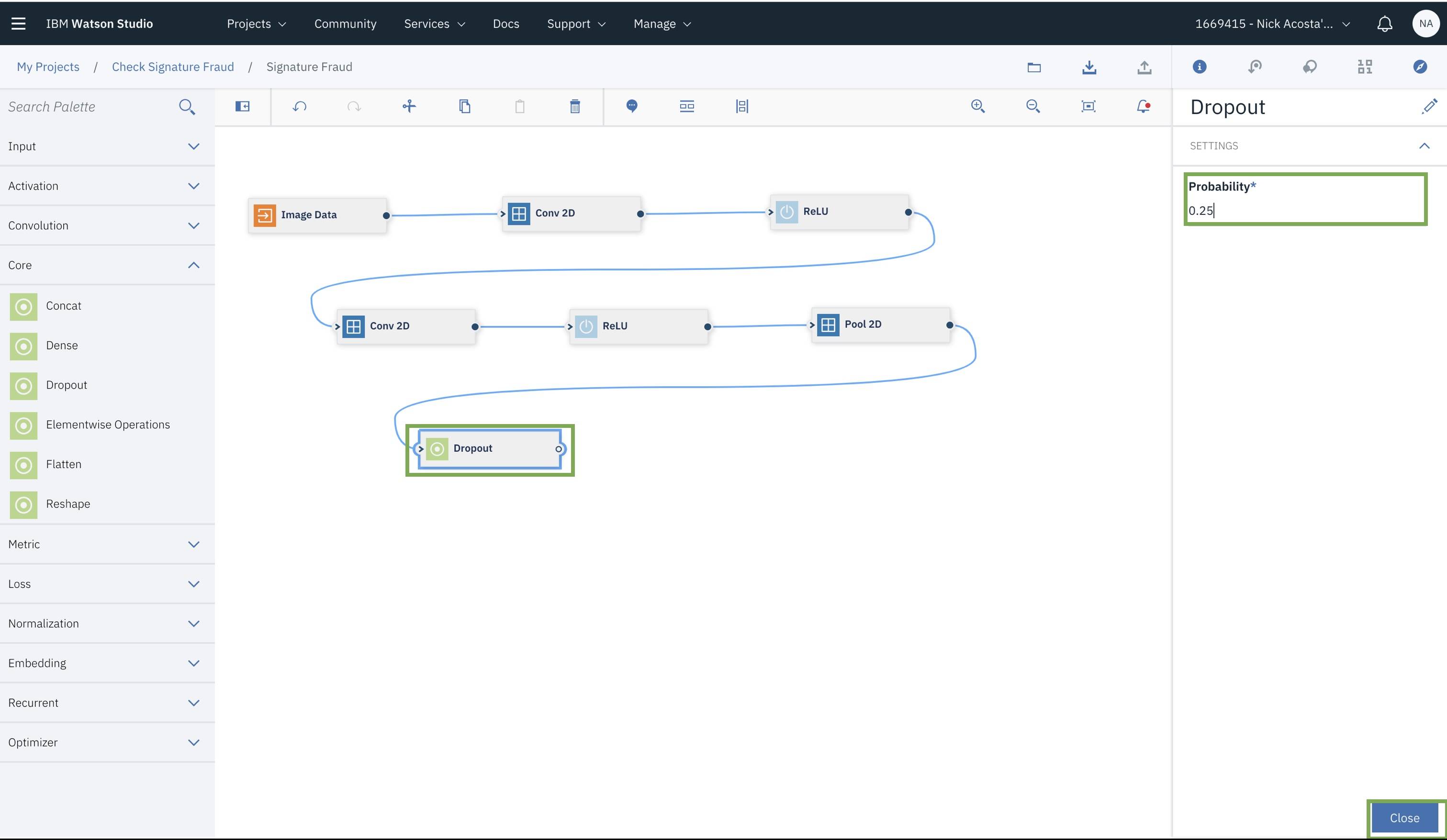The image size is (1447, 840).
Task: Open the info panel icon
Action: point(1200,67)
